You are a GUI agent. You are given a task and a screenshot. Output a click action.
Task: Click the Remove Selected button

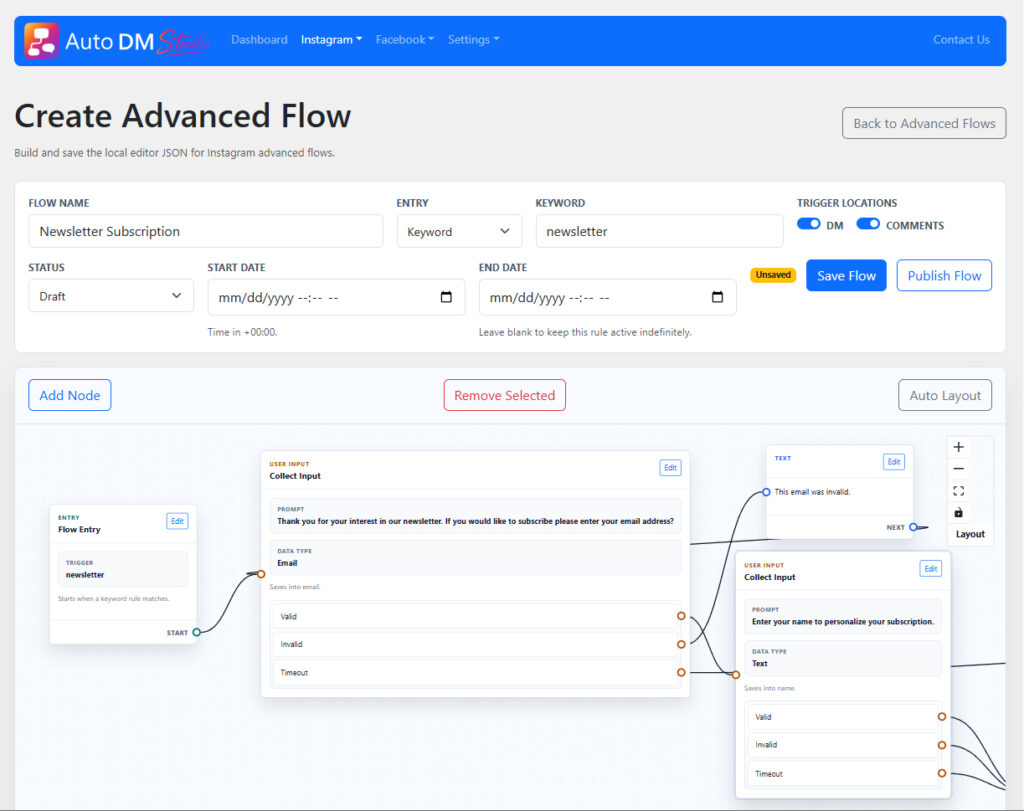coord(504,395)
